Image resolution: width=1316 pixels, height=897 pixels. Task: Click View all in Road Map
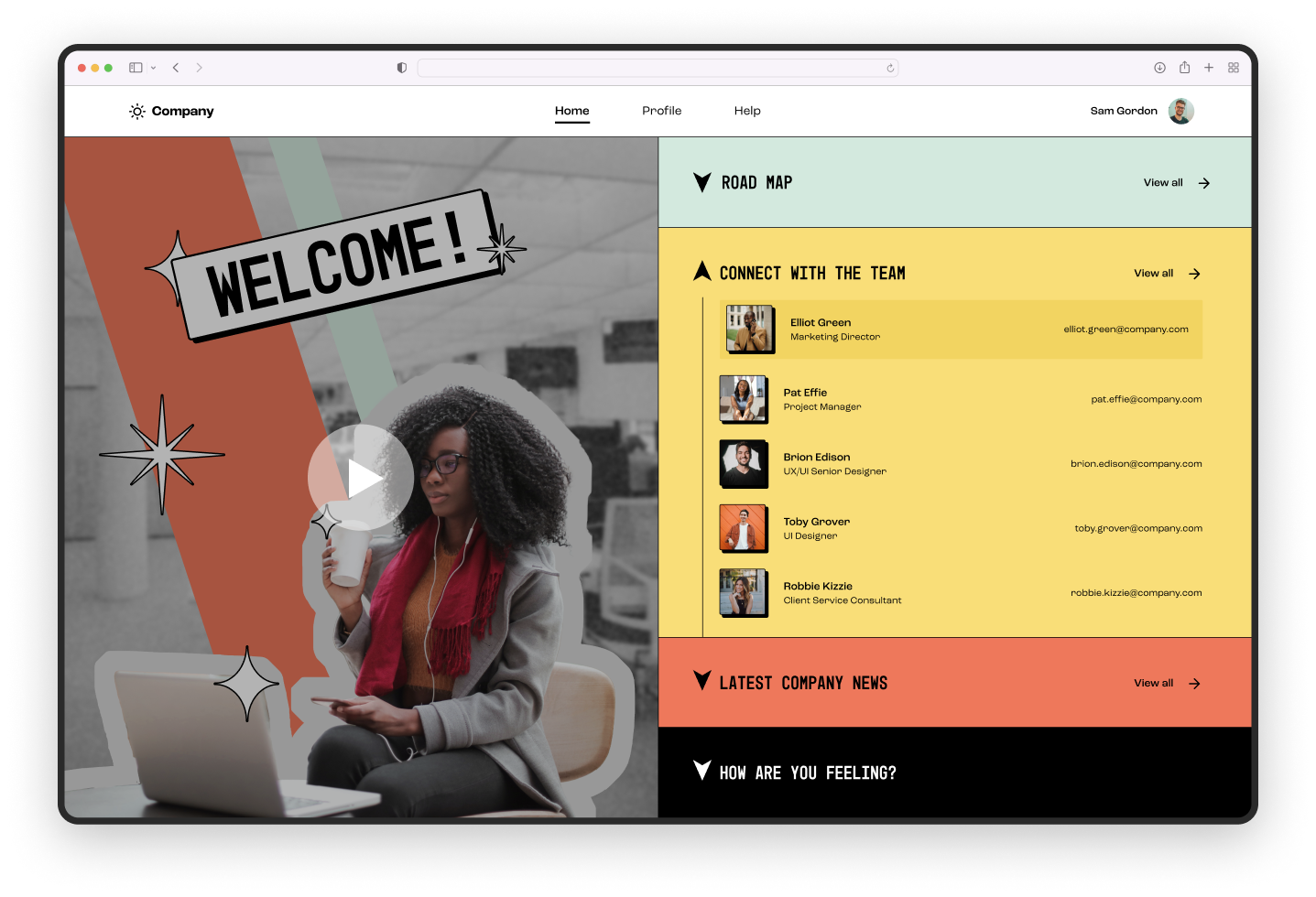(x=1163, y=183)
